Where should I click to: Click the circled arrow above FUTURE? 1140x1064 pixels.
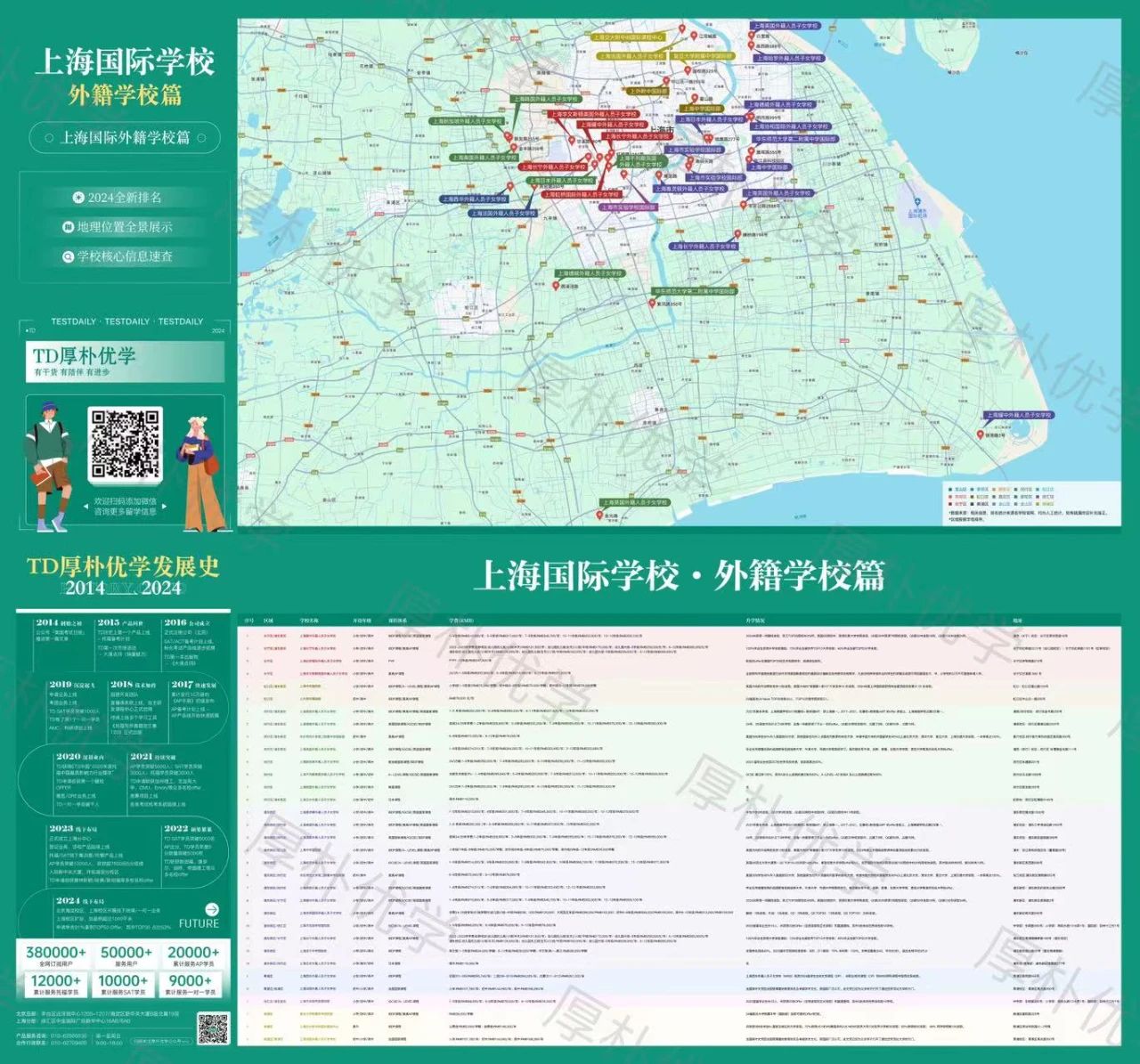(211, 909)
